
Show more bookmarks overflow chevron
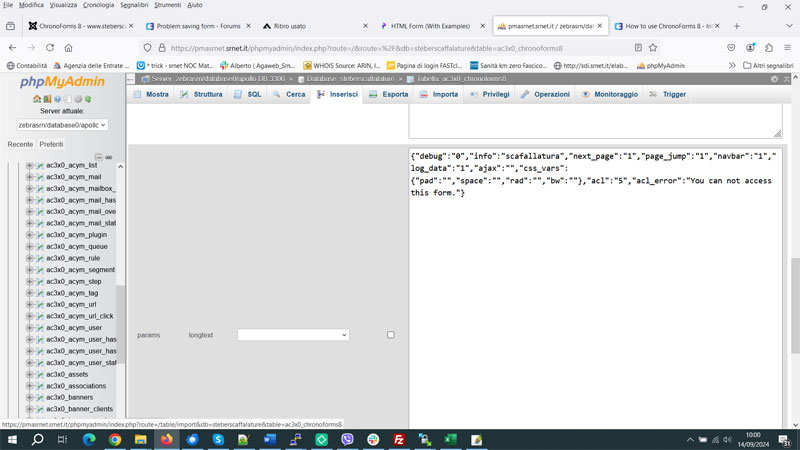[732, 65]
